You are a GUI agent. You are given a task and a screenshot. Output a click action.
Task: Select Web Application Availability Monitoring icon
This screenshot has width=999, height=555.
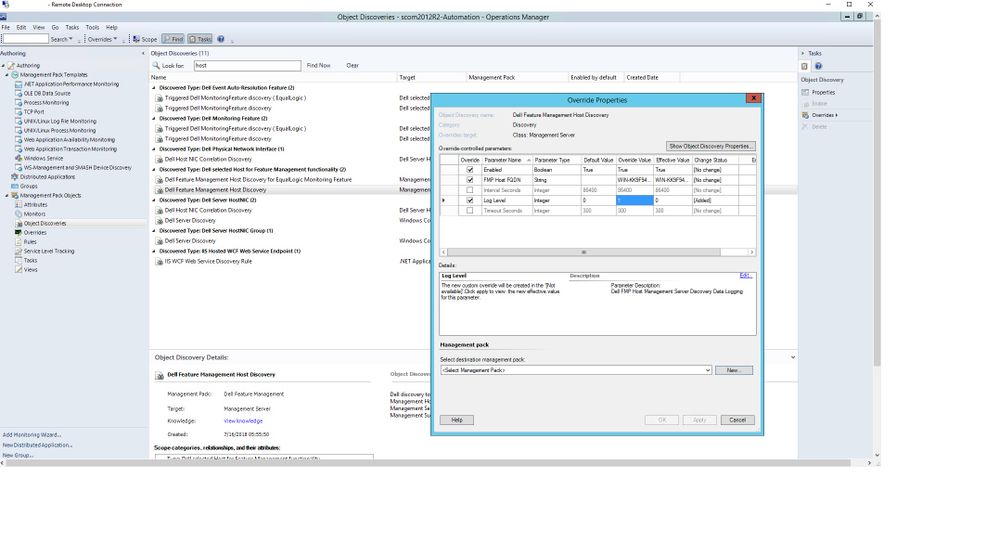[x=18, y=140]
